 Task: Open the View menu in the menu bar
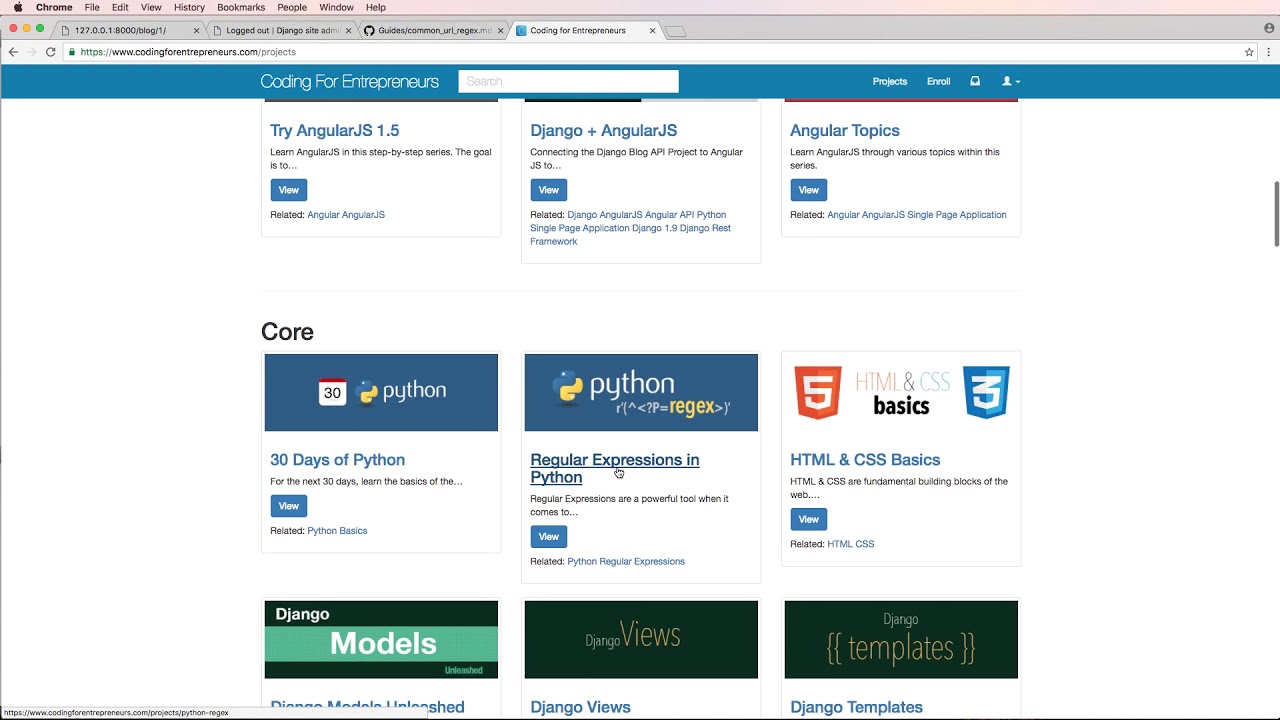point(151,7)
